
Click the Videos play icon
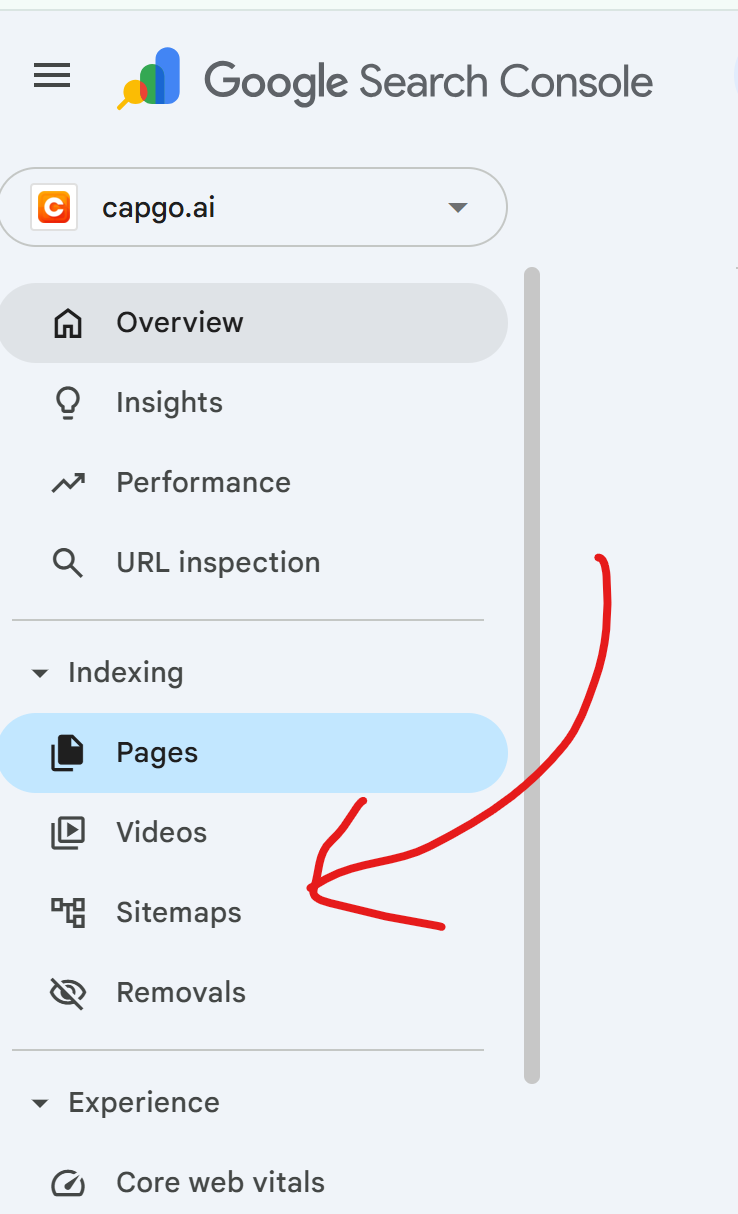coord(67,833)
